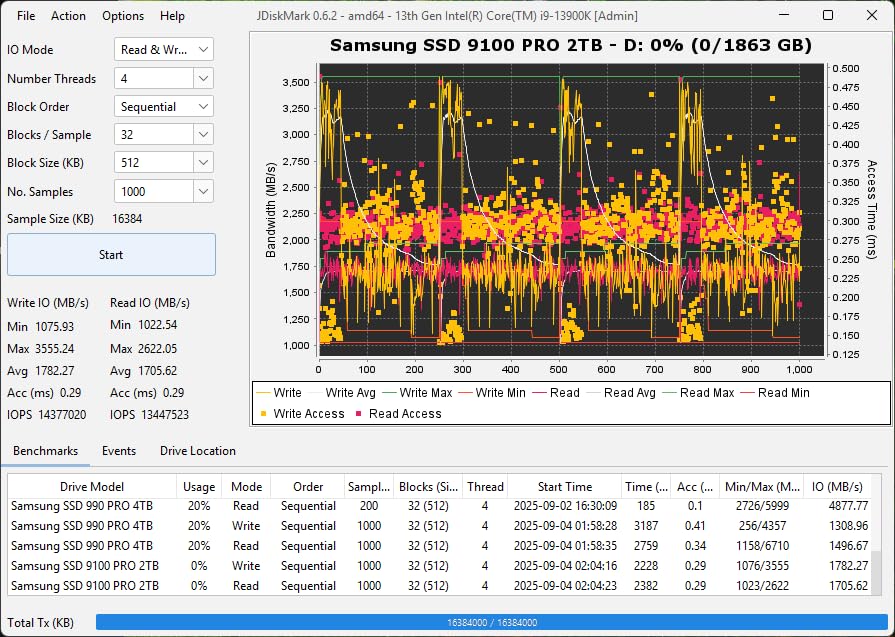This screenshot has width=895, height=637.
Task: Open the Block Order dropdown
Action: pos(163,106)
